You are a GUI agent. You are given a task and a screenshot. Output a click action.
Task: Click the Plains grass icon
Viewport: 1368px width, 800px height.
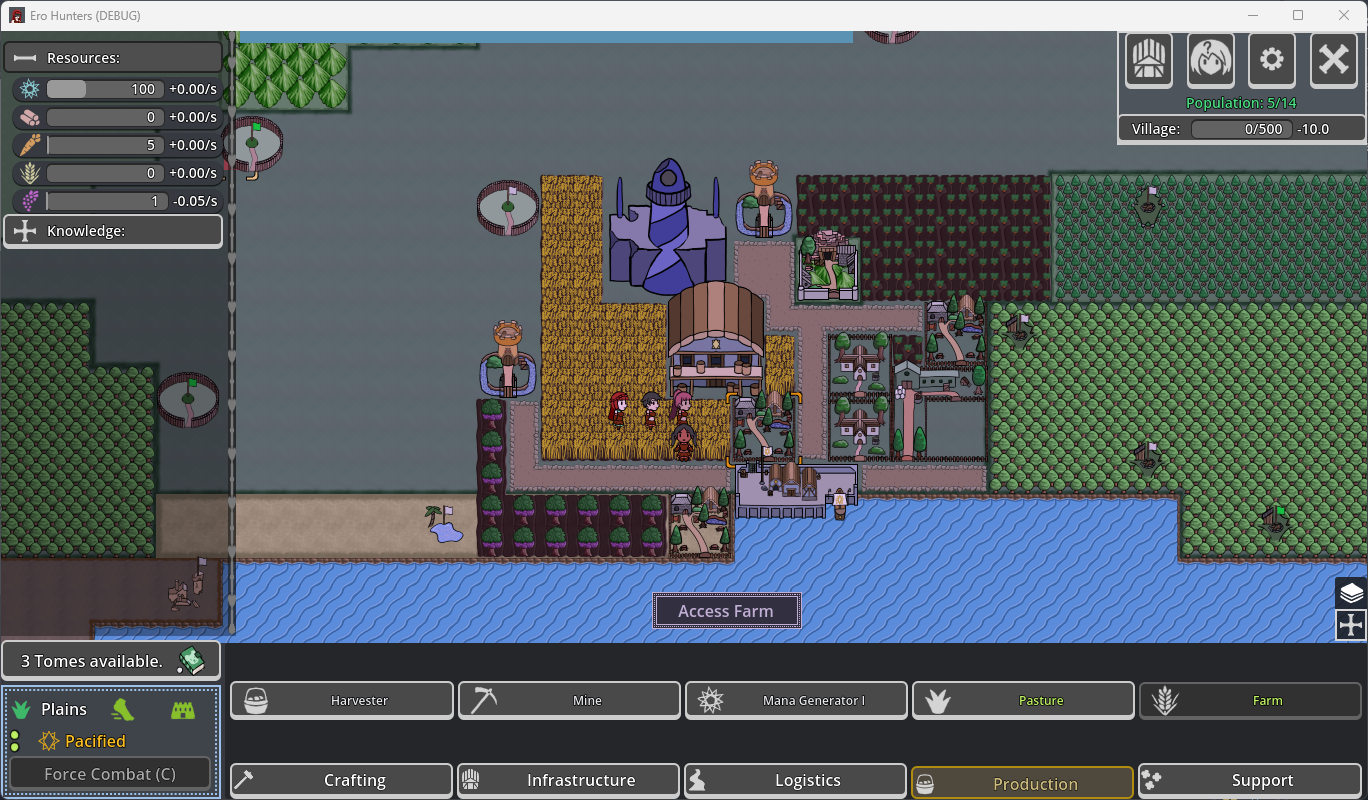tap(21, 710)
